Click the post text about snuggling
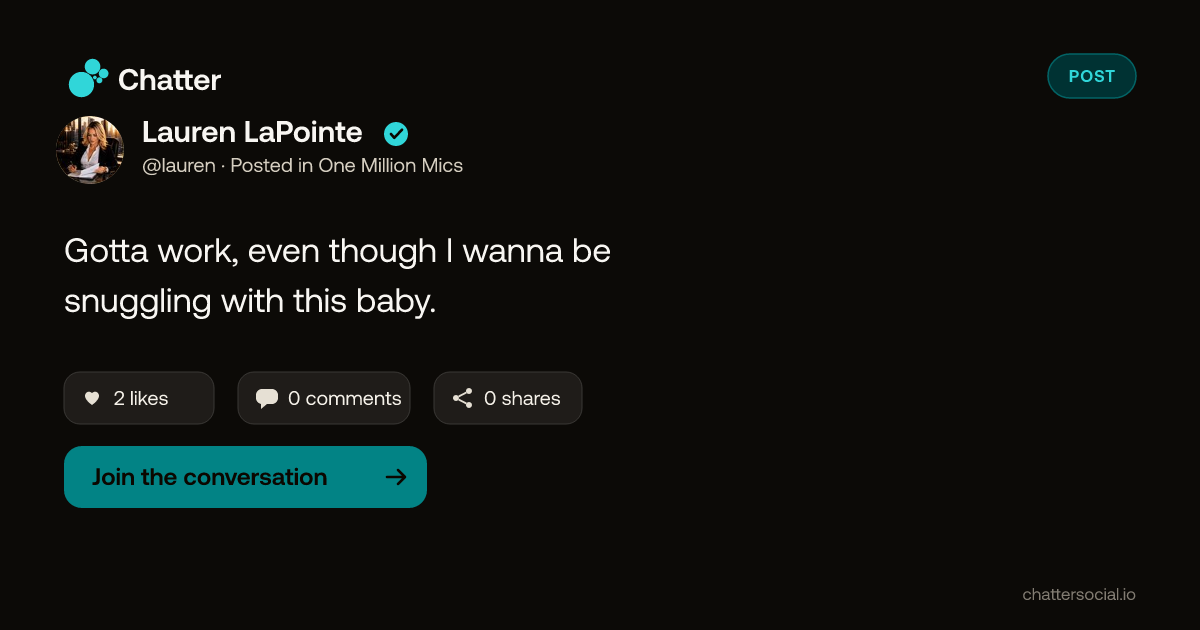The height and width of the screenshot is (630, 1200). tap(337, 275)
